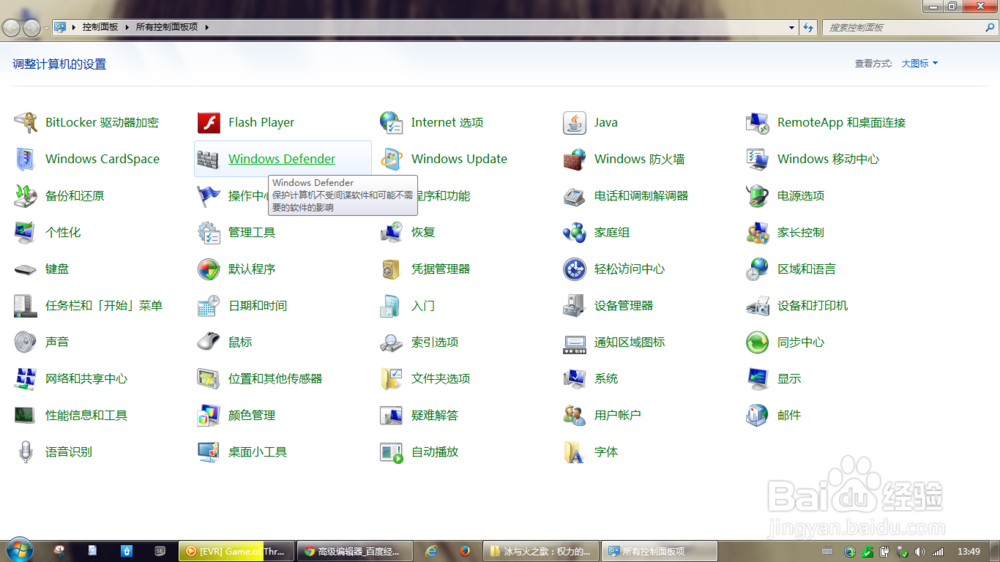Image resolution: width=1000 pixels, height=562 pixels.
Task: Click the 控制面板 breadcrumb segment
Action: (x=100, y=27)
